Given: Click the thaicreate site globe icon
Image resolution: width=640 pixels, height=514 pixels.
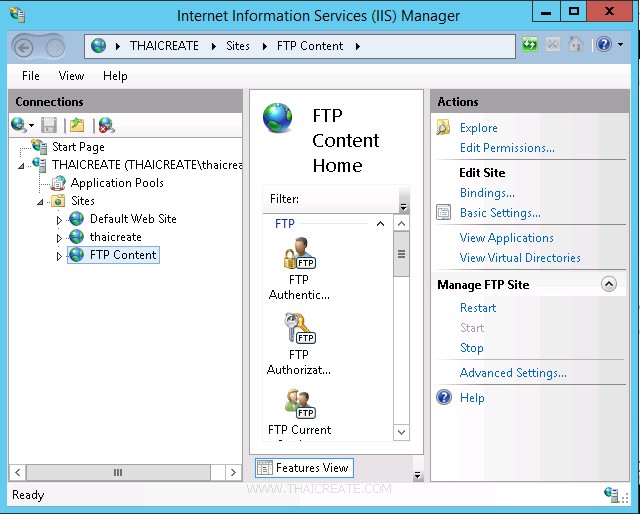Looking at the screenshot, I should [x=76, y=236].
